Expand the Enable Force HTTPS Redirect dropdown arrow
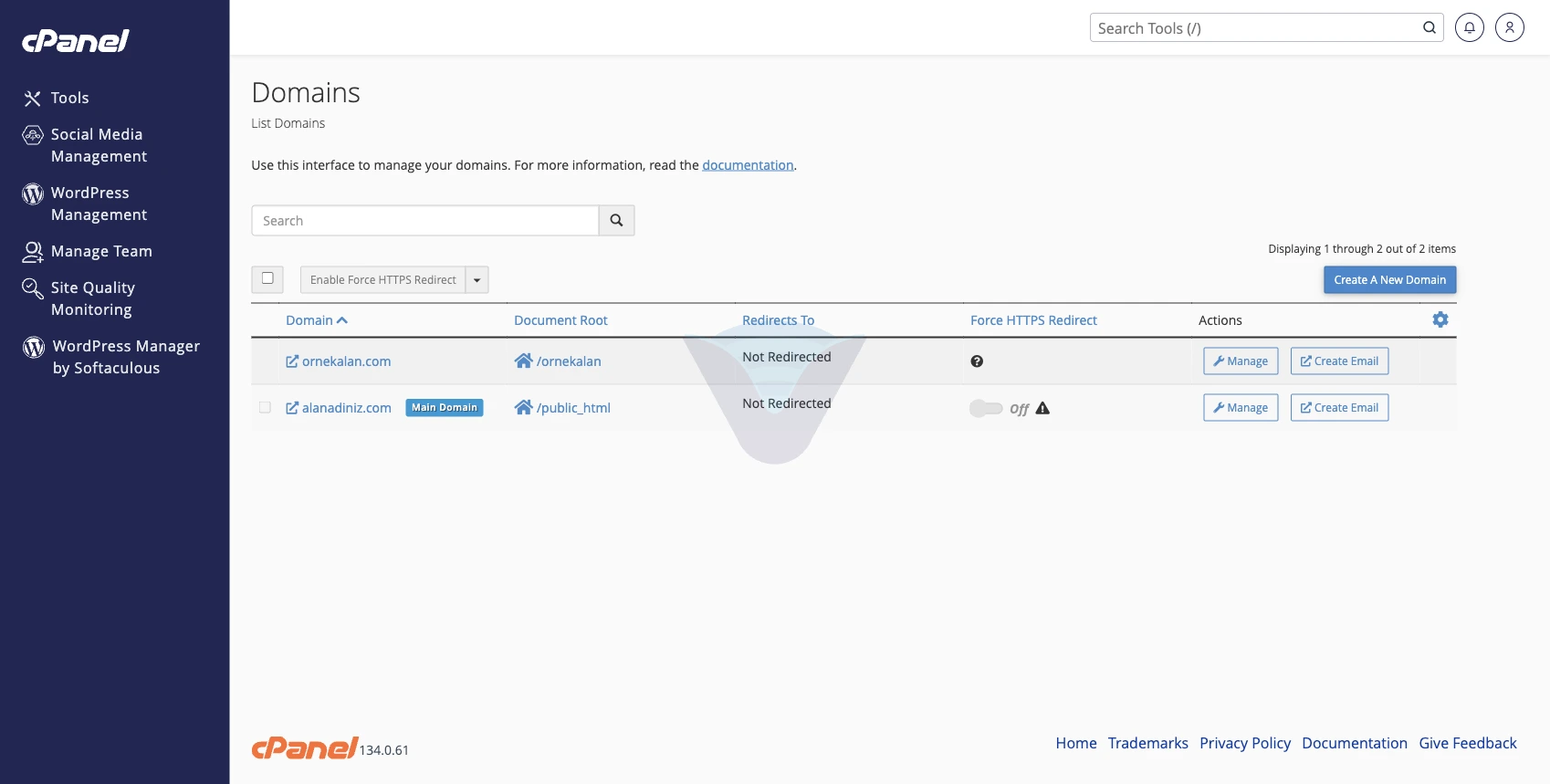 click(477, 279)
